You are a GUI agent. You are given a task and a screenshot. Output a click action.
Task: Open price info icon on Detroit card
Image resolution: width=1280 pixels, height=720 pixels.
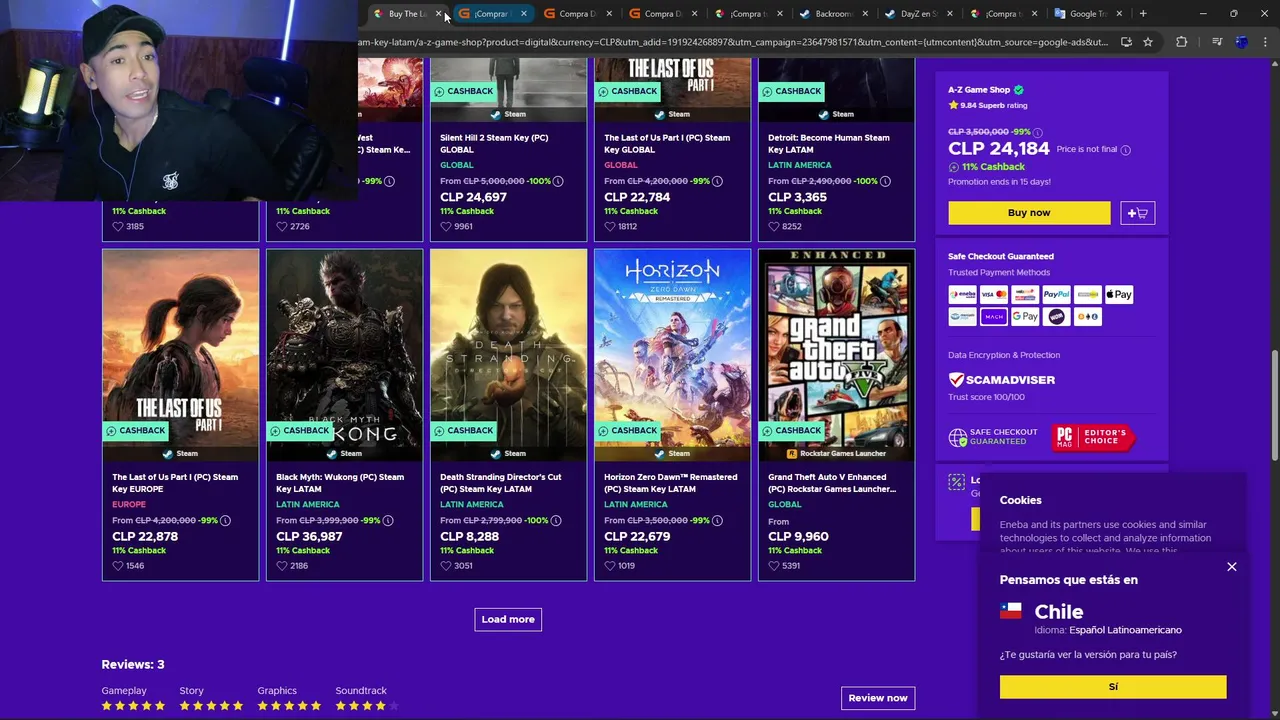[x=886, y=181]
